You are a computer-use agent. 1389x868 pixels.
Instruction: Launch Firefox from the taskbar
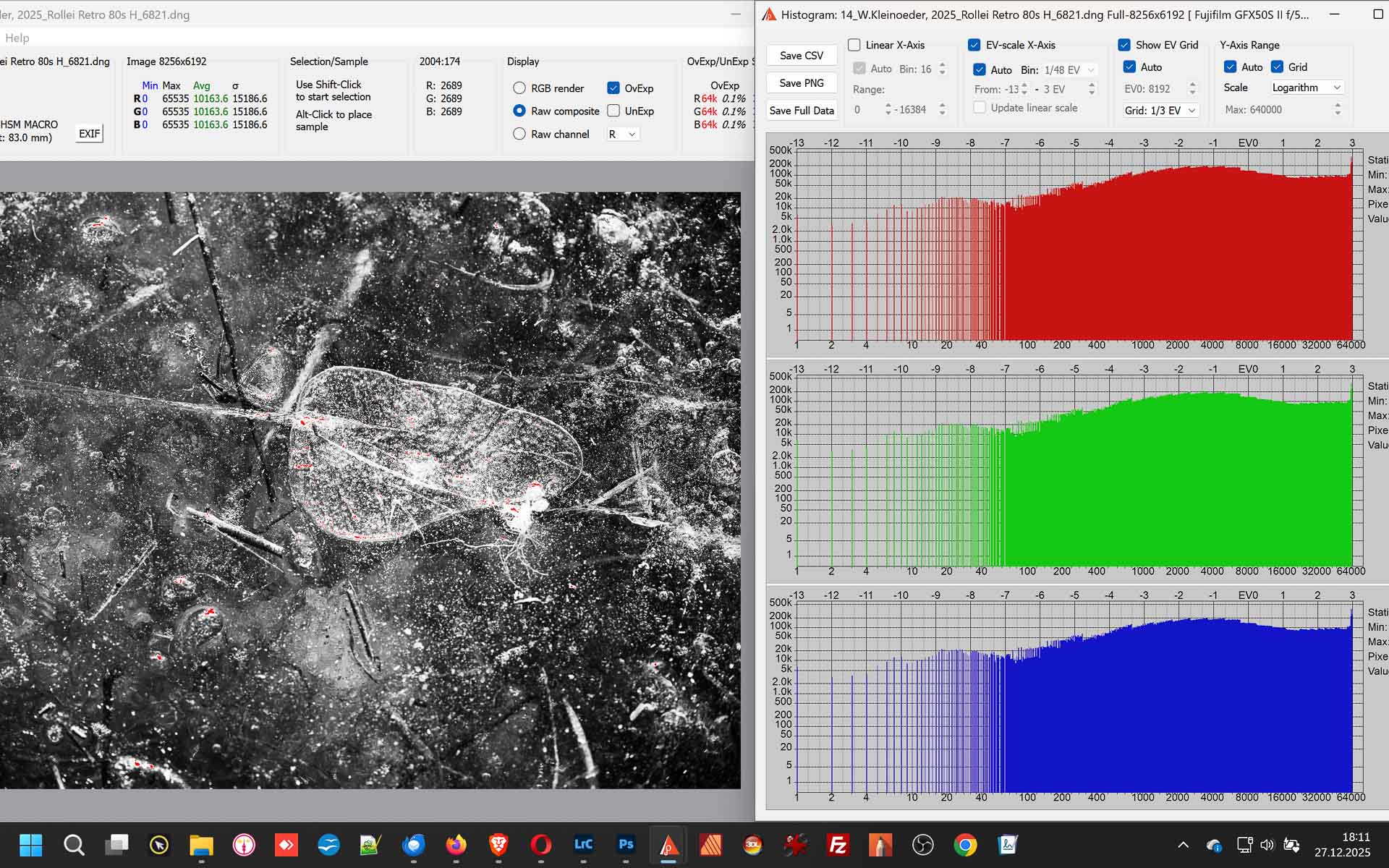pyautogui.click(x=456, y=844)
